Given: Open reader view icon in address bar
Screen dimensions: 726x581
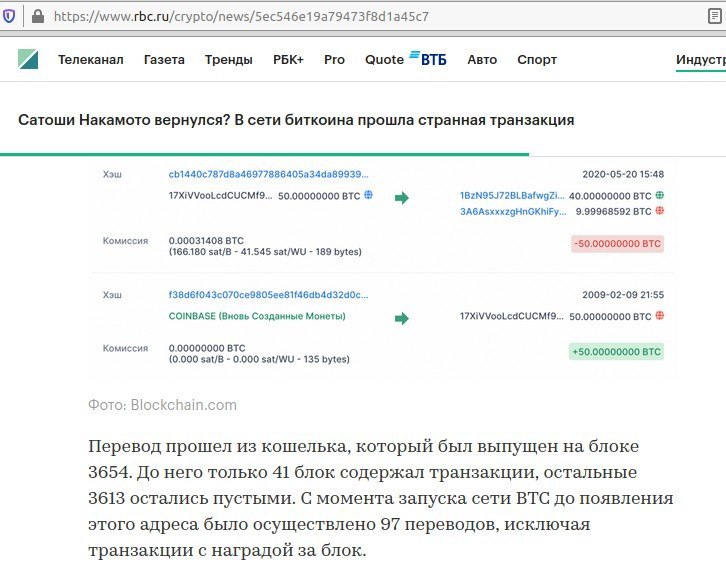Looking at the screenshot, I should 715,16.
